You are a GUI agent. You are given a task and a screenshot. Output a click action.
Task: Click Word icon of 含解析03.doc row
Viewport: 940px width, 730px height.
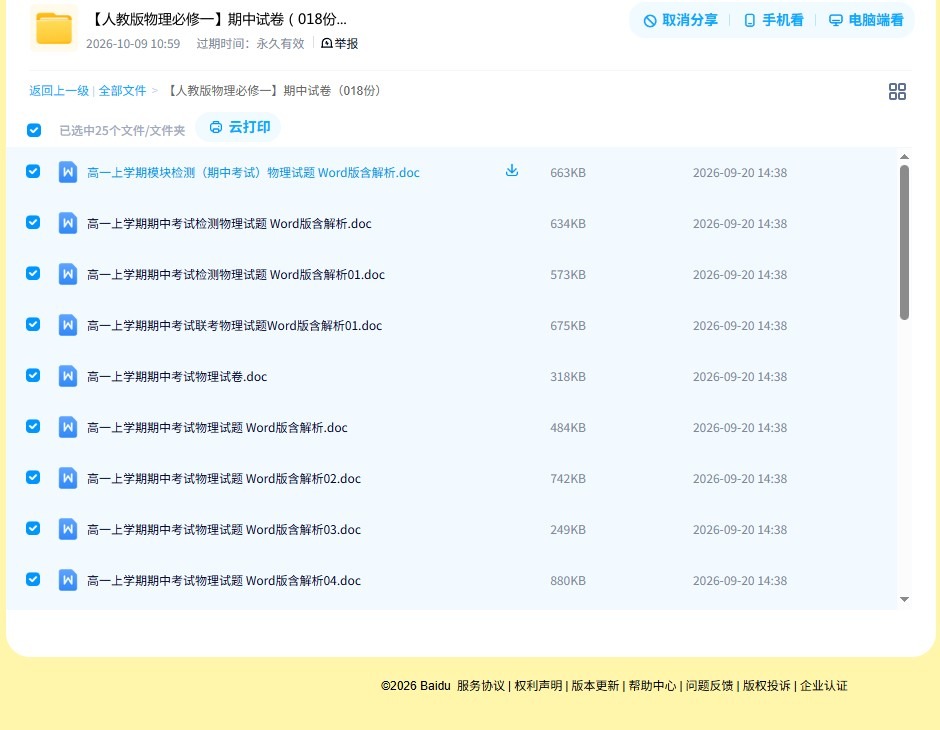pyautogui.click(x=68, y=529)
